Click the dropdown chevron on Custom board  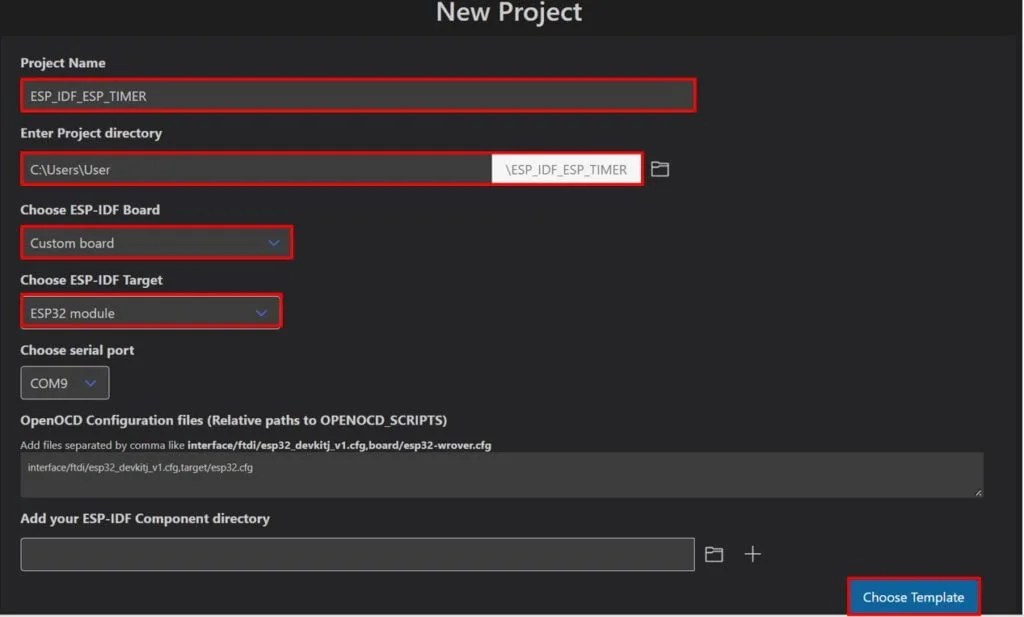coord(274,242)
